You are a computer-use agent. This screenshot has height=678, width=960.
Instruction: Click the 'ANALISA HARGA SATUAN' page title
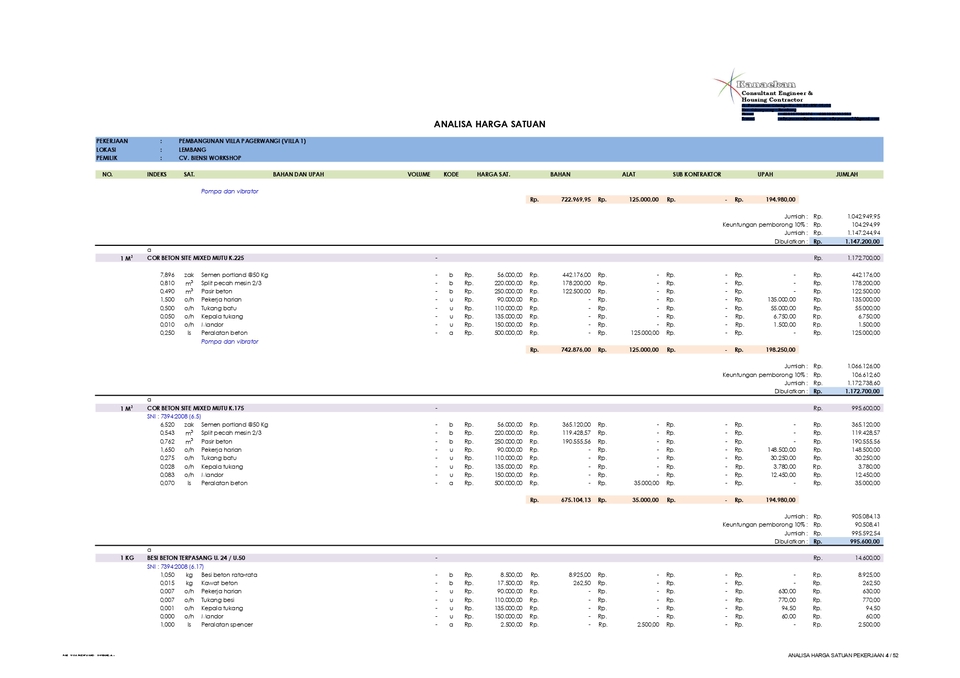coord(489,124)
